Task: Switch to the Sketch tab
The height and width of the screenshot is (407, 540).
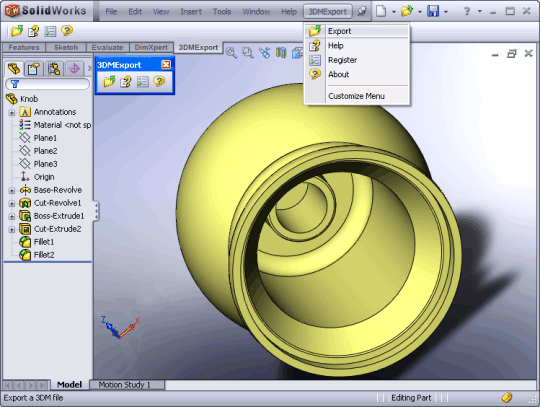Action: click(x=66, y=48)
